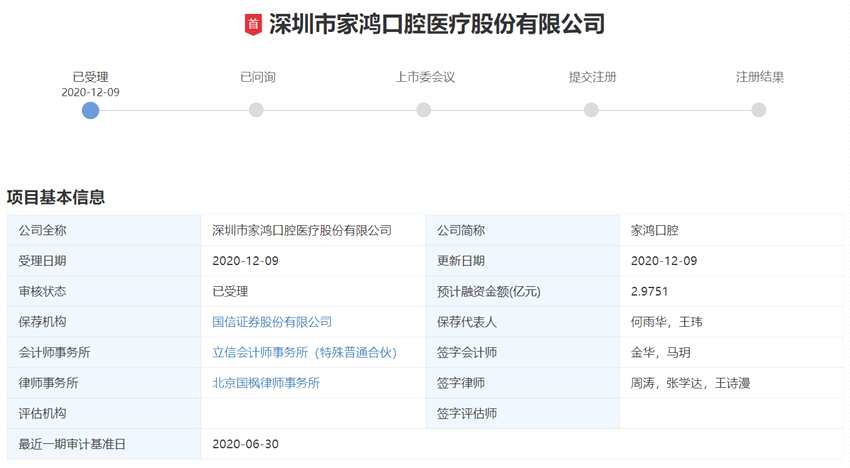Click the 提交注册 progress step dot
The image size is (850, 468).
(x=591, y=110)
